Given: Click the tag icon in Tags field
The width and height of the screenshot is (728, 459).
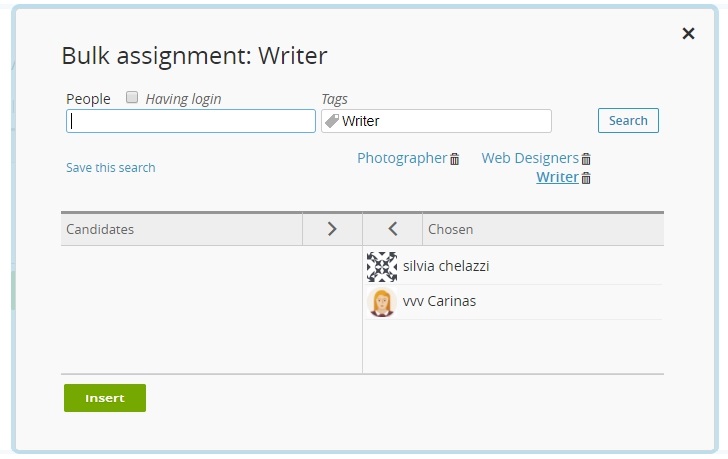Looking at the screenshot, I should (x=332, y=121).
